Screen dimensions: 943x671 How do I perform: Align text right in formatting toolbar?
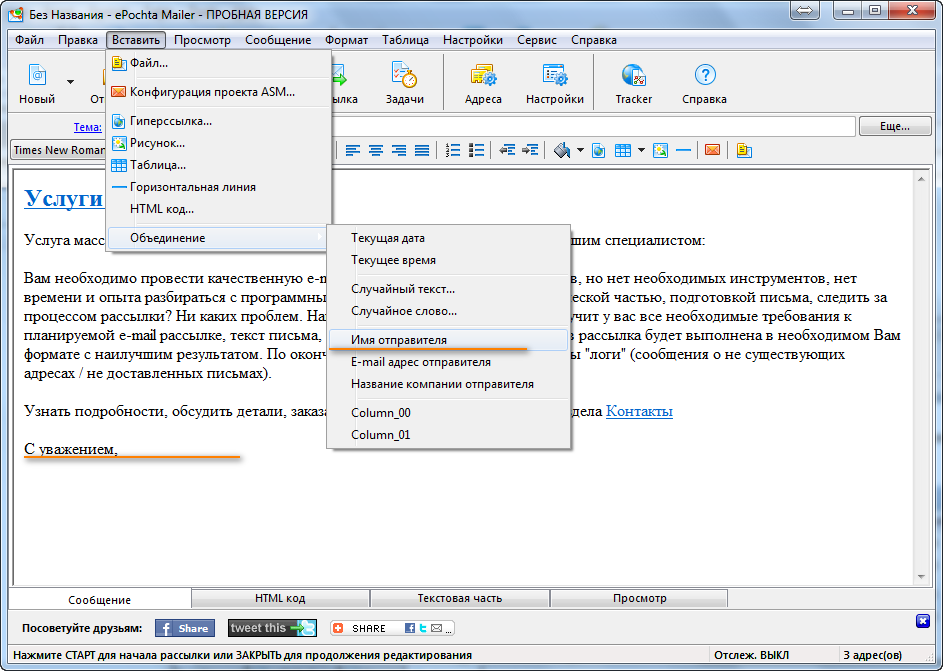coord(399,150)
